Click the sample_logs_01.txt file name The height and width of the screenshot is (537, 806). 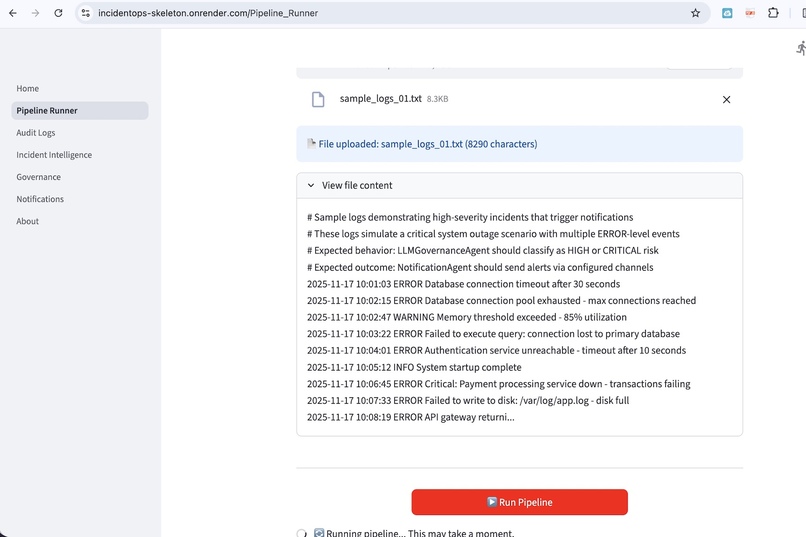click(380, 99)
